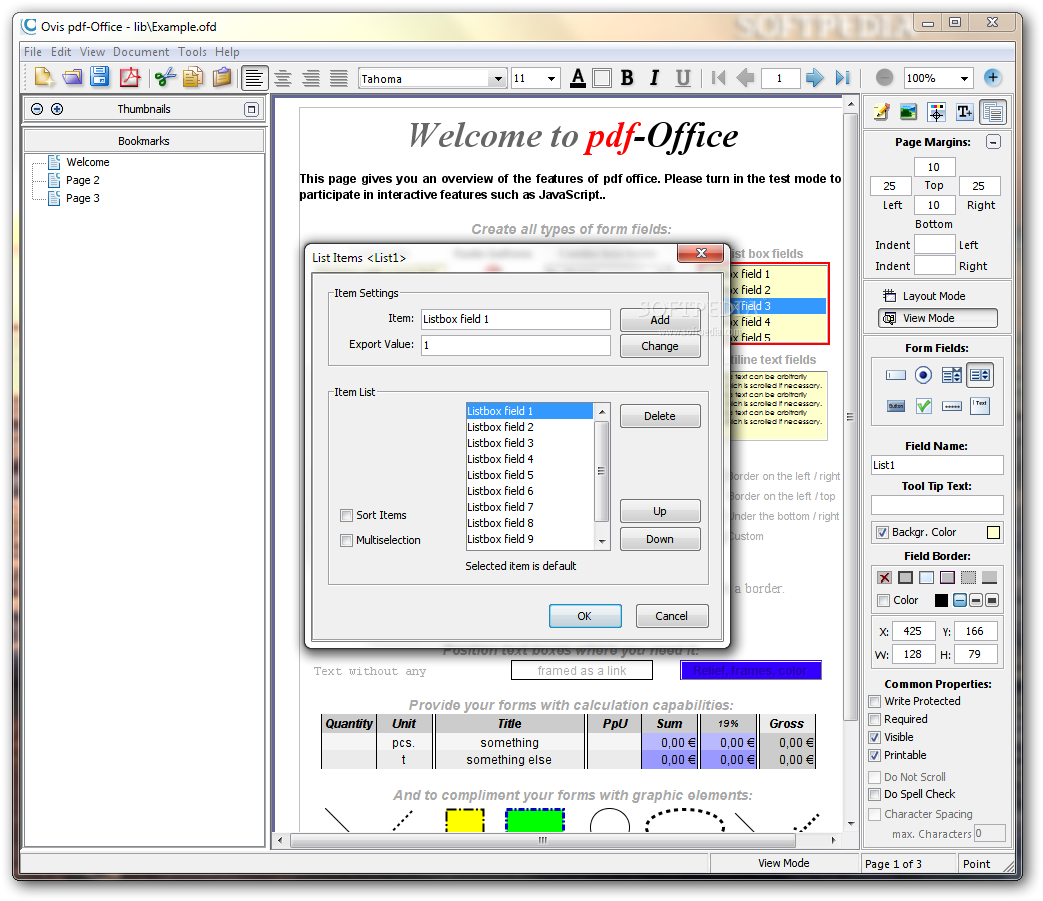Image resolution: width=1043 pixels, height=901 pixels.
Task: Open the View menu
Action: tap(92, 52)
